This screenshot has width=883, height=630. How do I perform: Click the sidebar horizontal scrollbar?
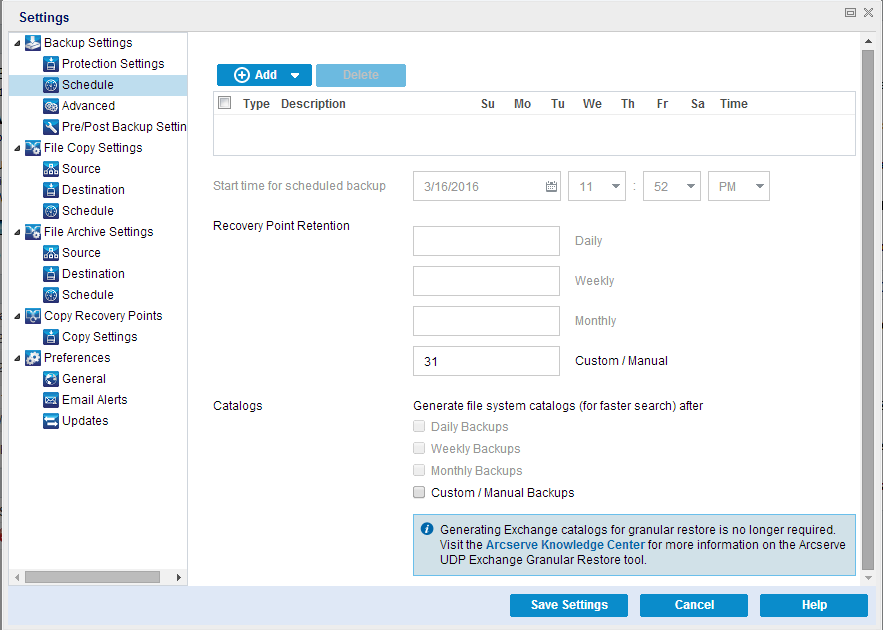coord(92,577)
